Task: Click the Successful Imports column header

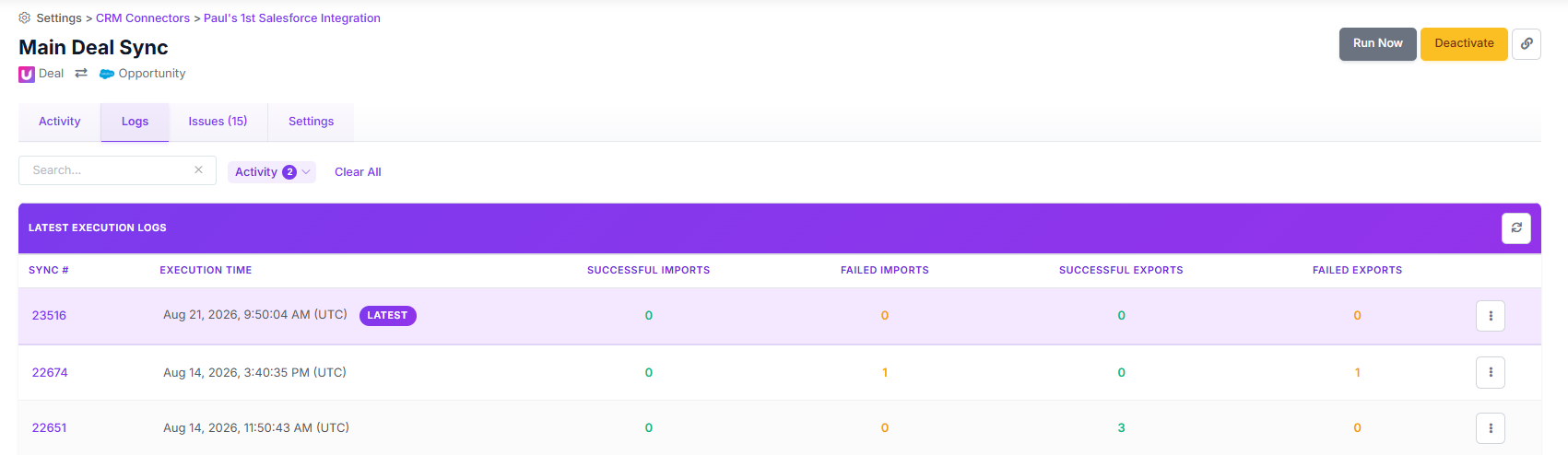Action: pyautogui.click(x=649, y=271)
